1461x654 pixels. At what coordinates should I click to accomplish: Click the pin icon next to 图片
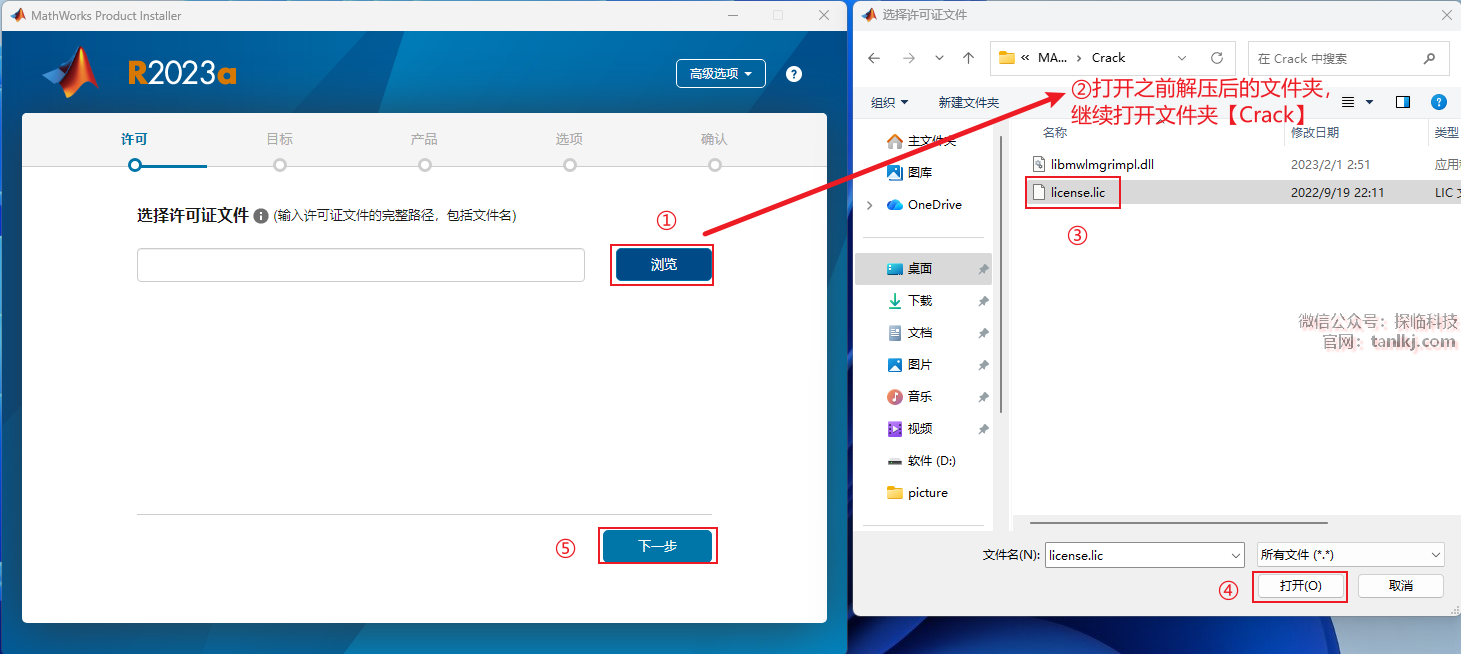coord(983,366)
